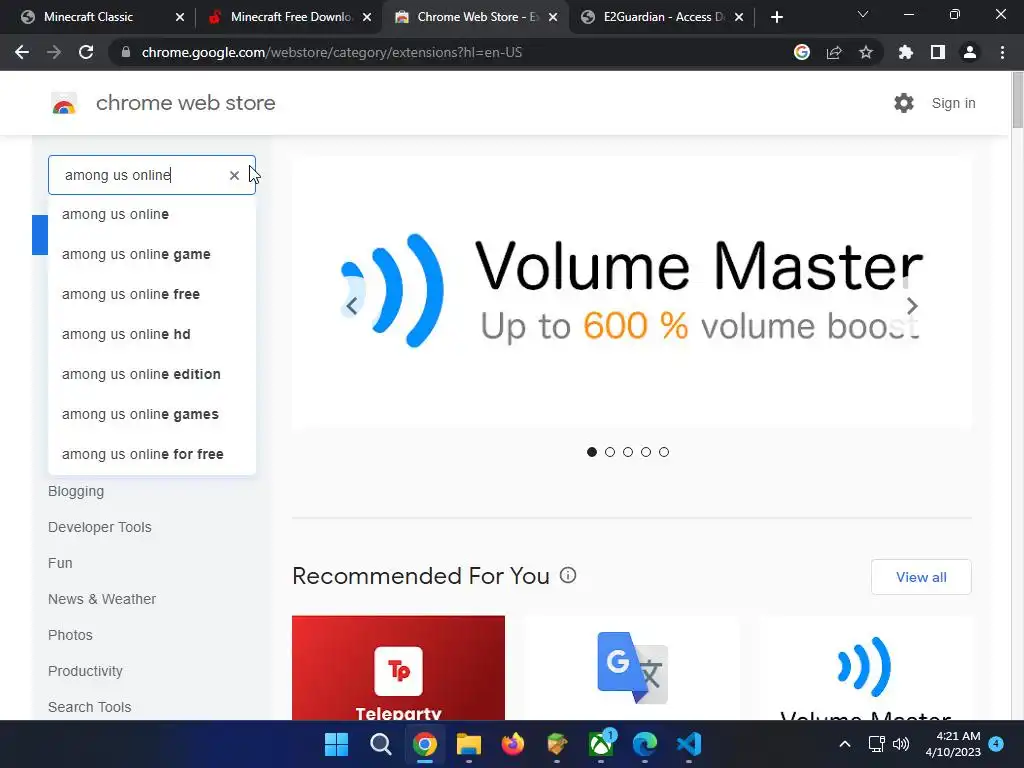Select suggestion 'among us online'
The width and height of the screenshot is (1024, 768).
(x=152, y=214)
